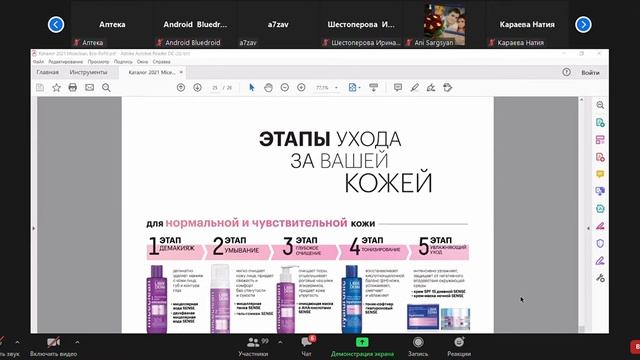Expand the left navigation pane arrow
The width and height of the screenshot is (640, 360).
pyautogui.click(x=33, y=228)
